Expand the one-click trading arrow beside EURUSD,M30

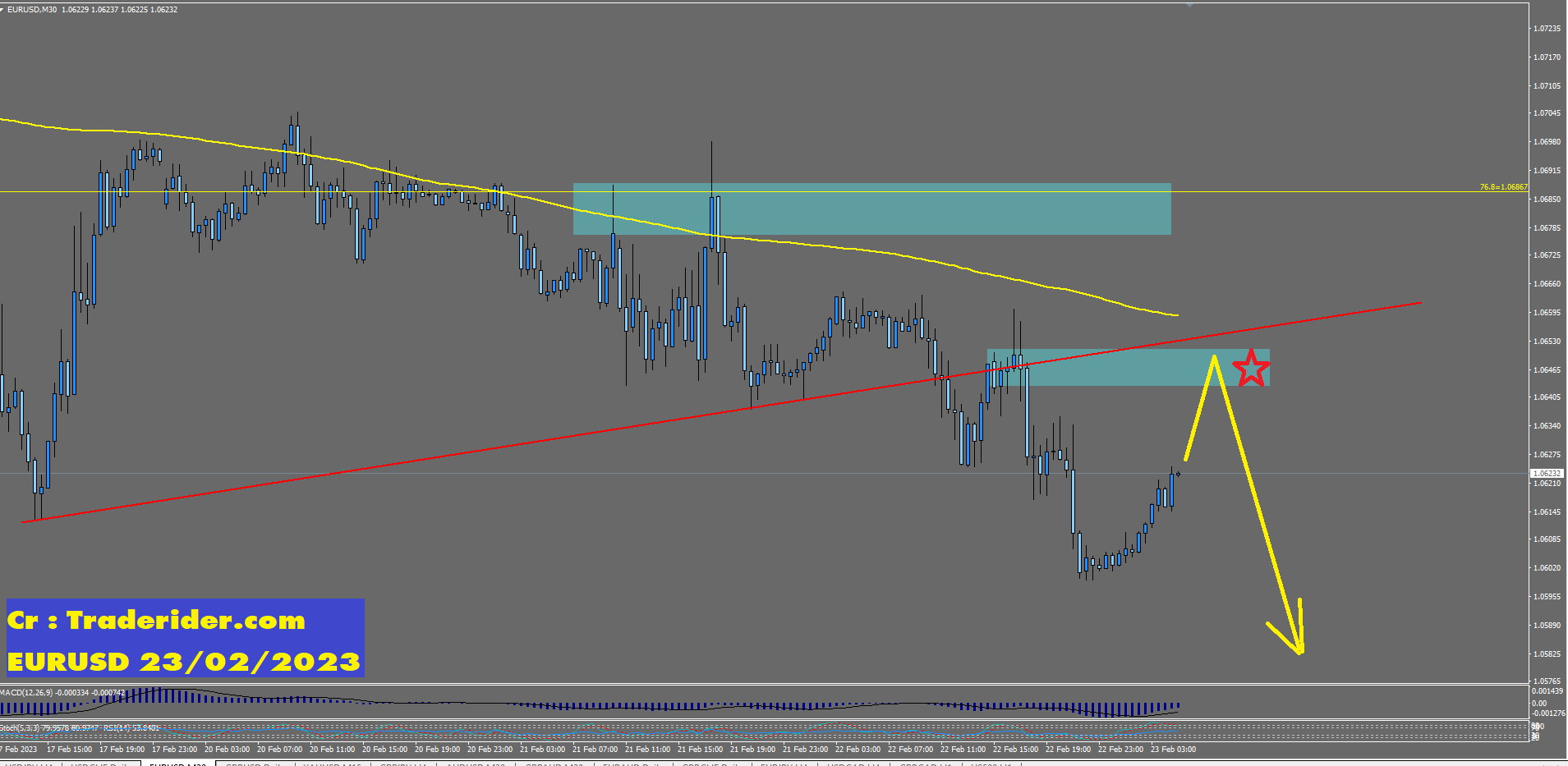coord(2,9)
